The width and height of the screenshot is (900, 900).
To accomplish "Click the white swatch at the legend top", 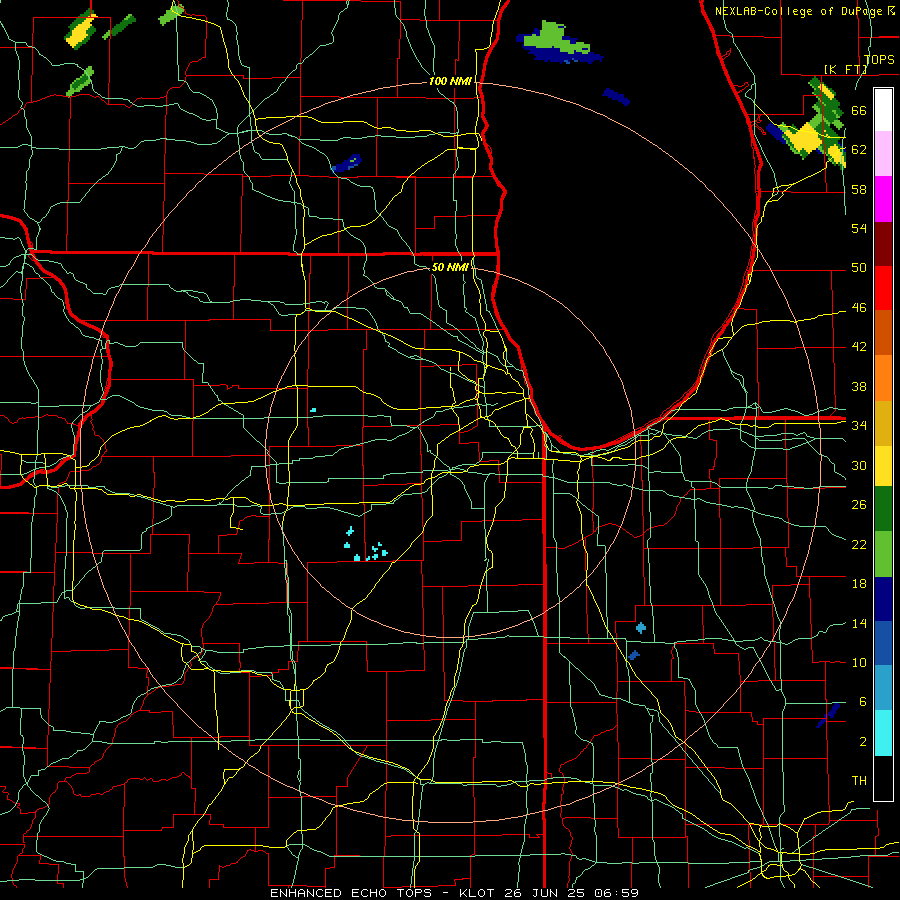I will coord(883,110).
